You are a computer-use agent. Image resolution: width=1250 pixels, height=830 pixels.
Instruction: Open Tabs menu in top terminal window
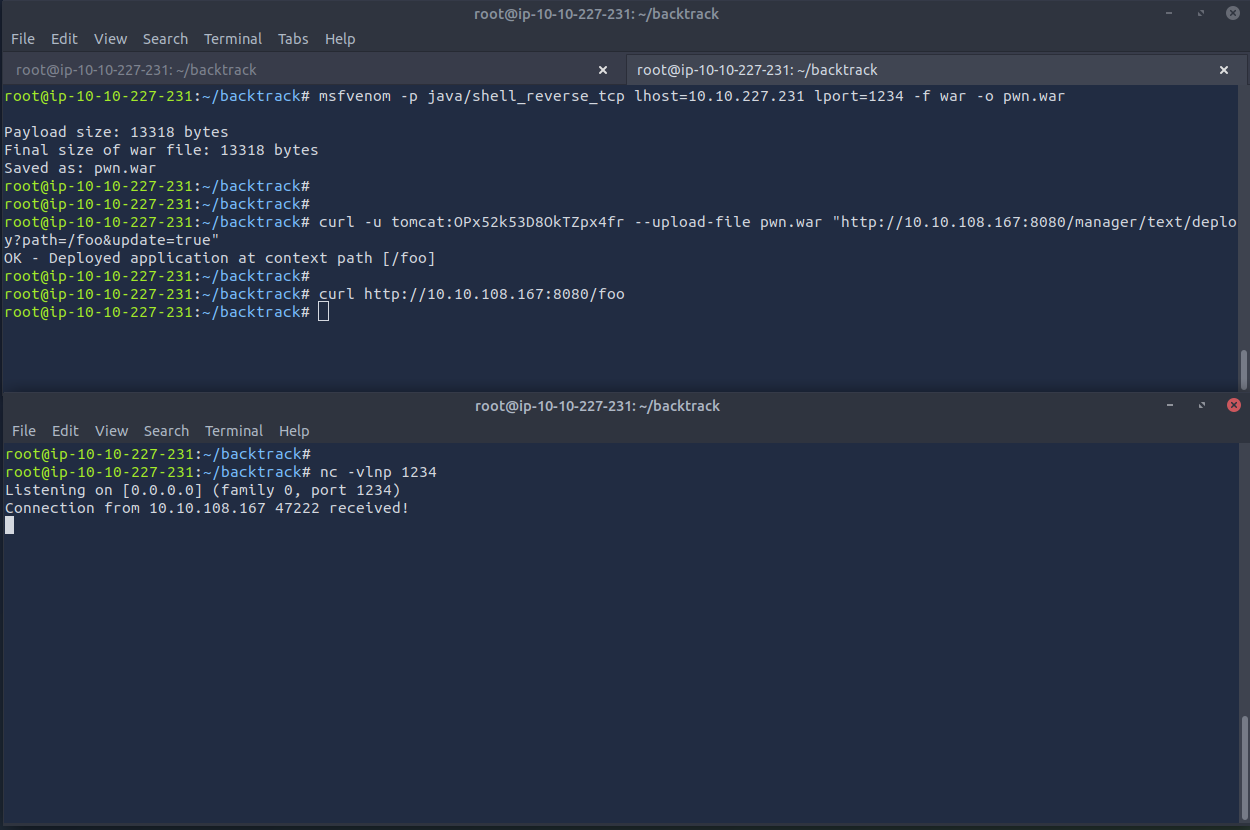click(x=293, y=39)
